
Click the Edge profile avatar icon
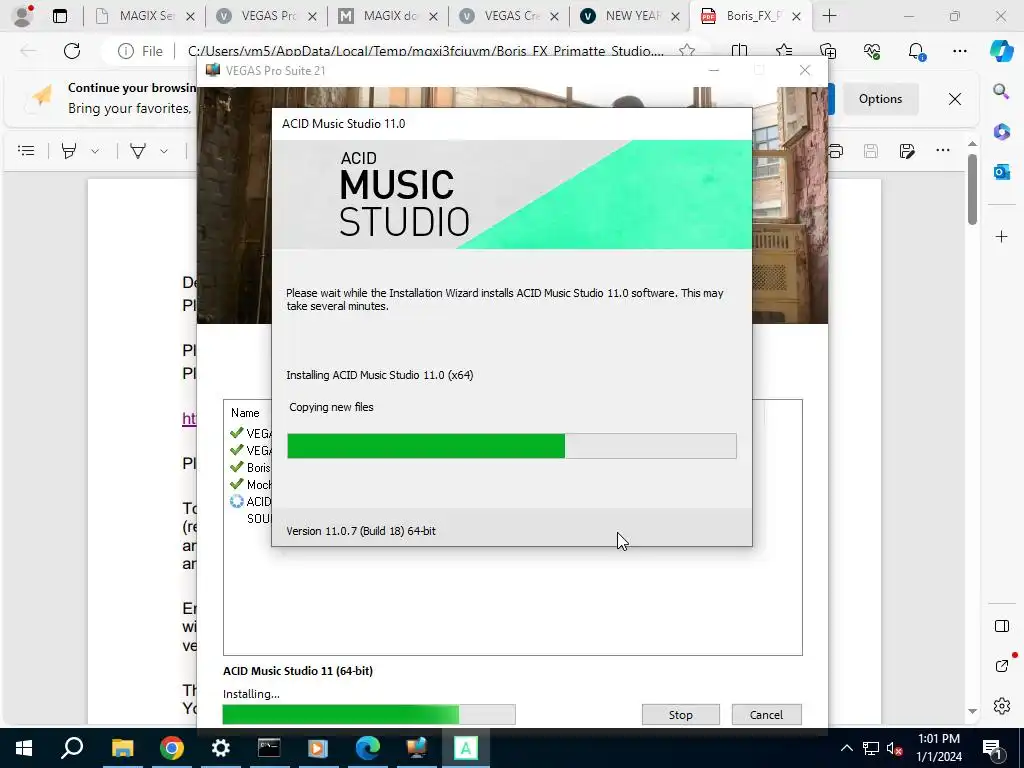pyautogui.click(x=23, y=16)
